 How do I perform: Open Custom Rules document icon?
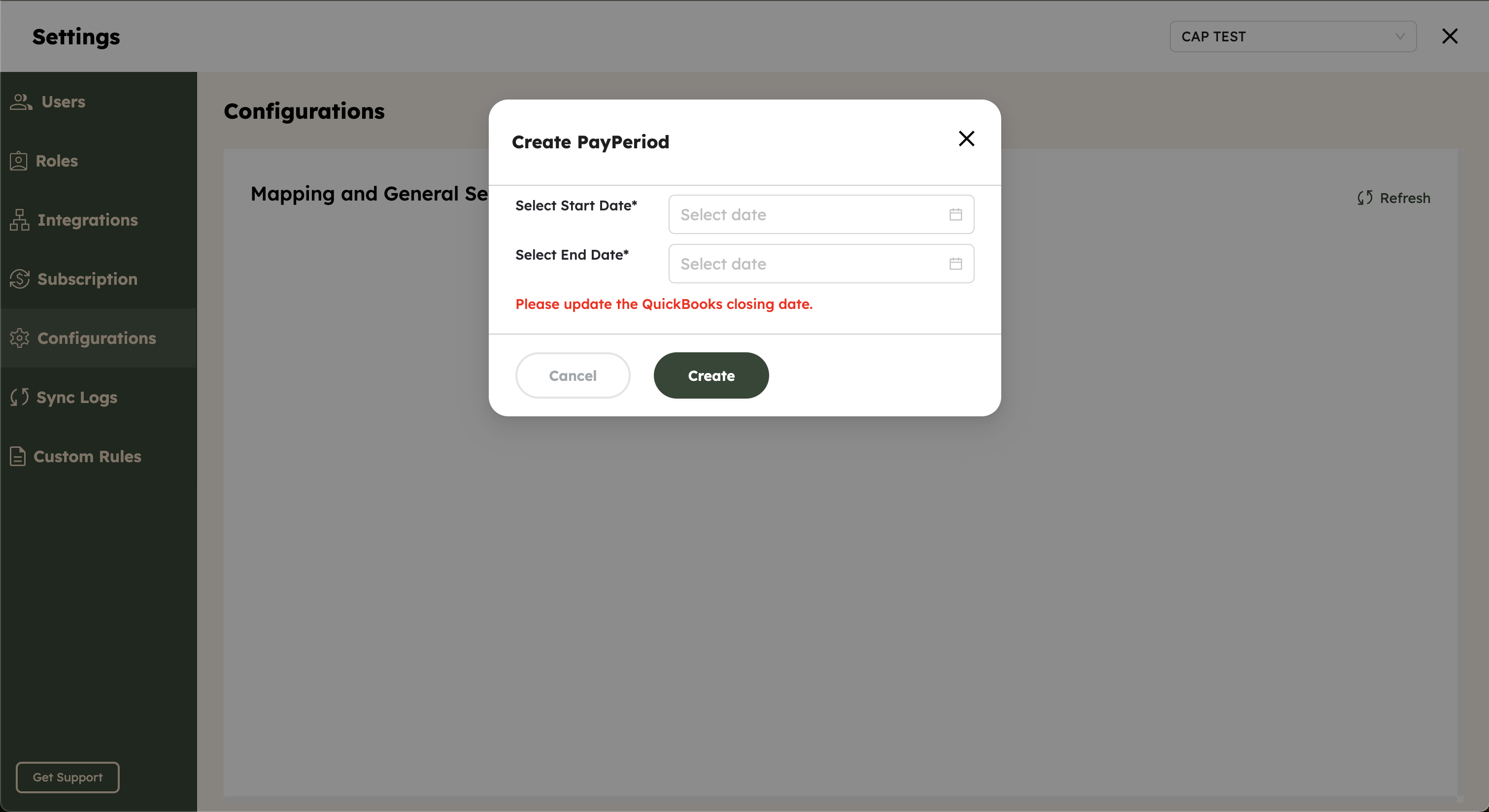[x=18, y=457]
